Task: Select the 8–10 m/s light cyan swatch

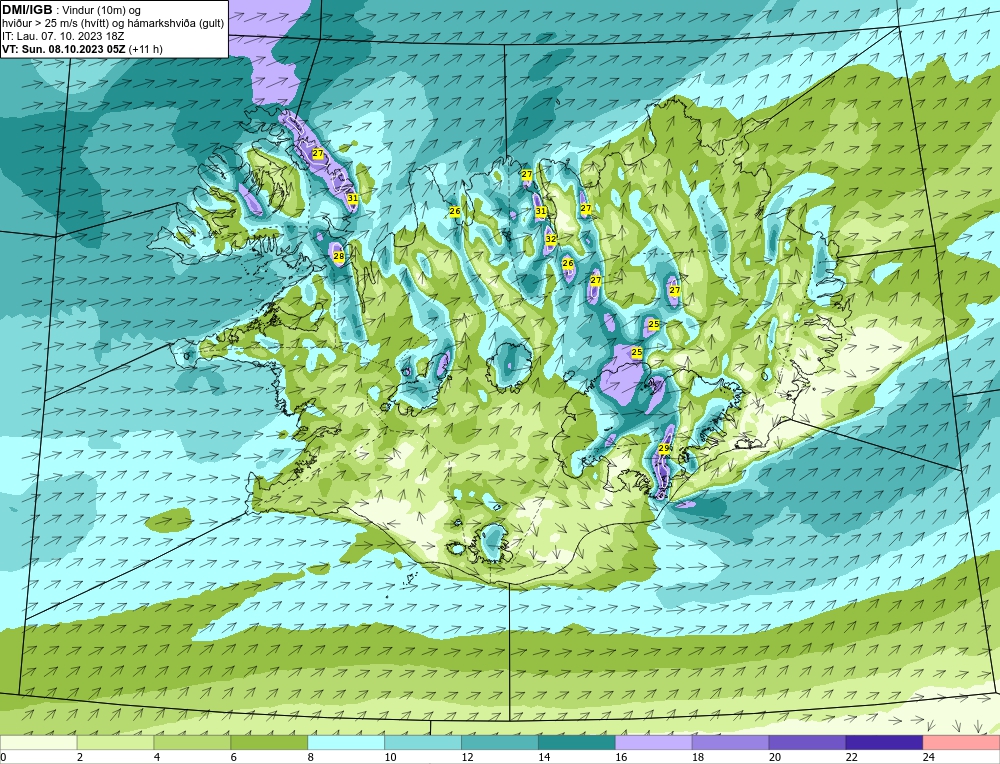Action: point(346,743)
